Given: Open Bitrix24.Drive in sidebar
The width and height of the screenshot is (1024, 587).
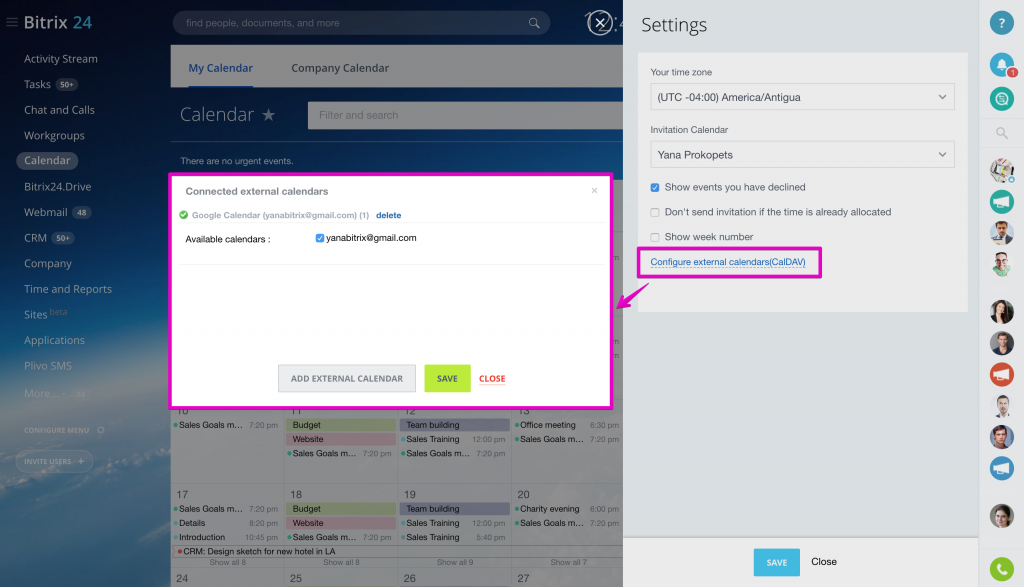Looking at the screenshot, I should coord(57,187).
